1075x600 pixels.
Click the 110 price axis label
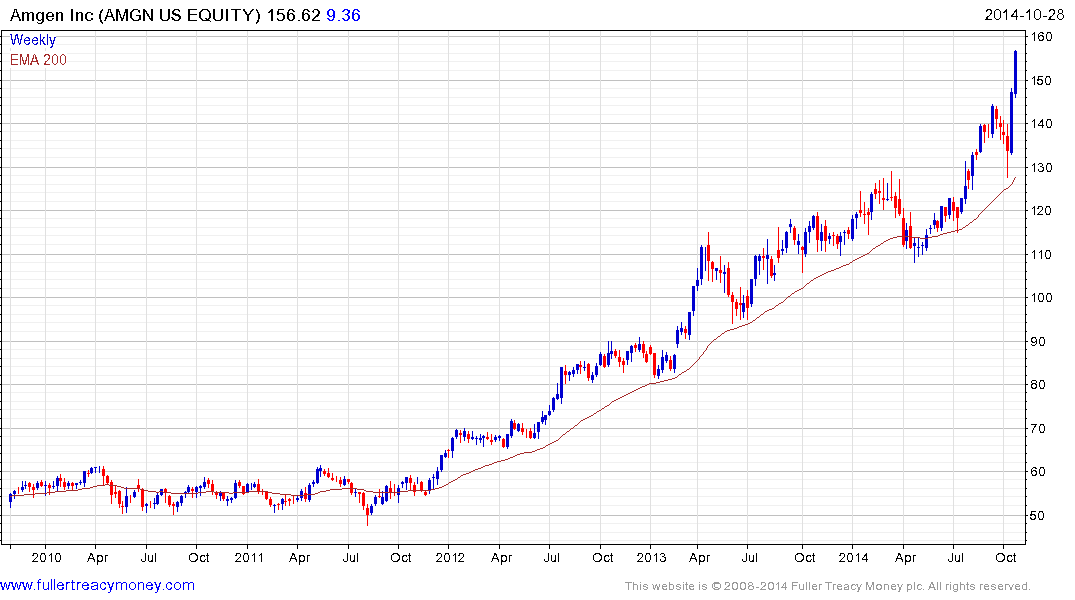point(1042,255)
